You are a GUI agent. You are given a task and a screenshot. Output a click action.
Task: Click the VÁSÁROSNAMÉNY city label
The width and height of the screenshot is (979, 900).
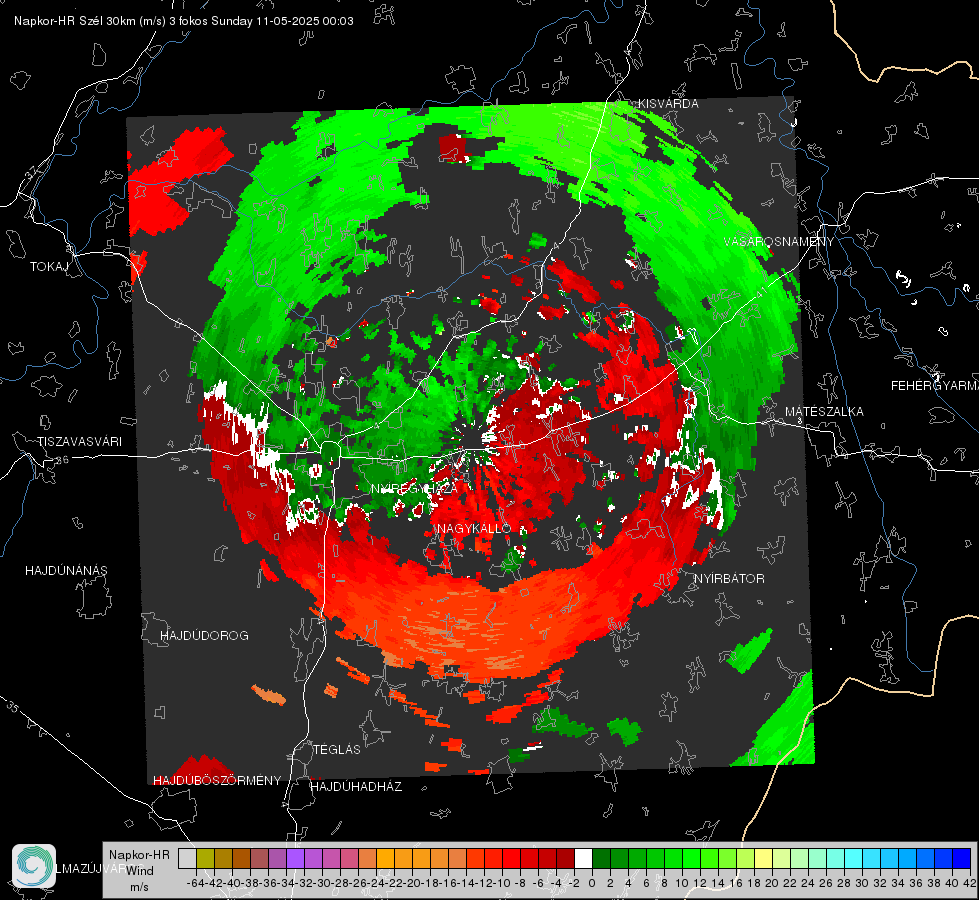point(779,242)
